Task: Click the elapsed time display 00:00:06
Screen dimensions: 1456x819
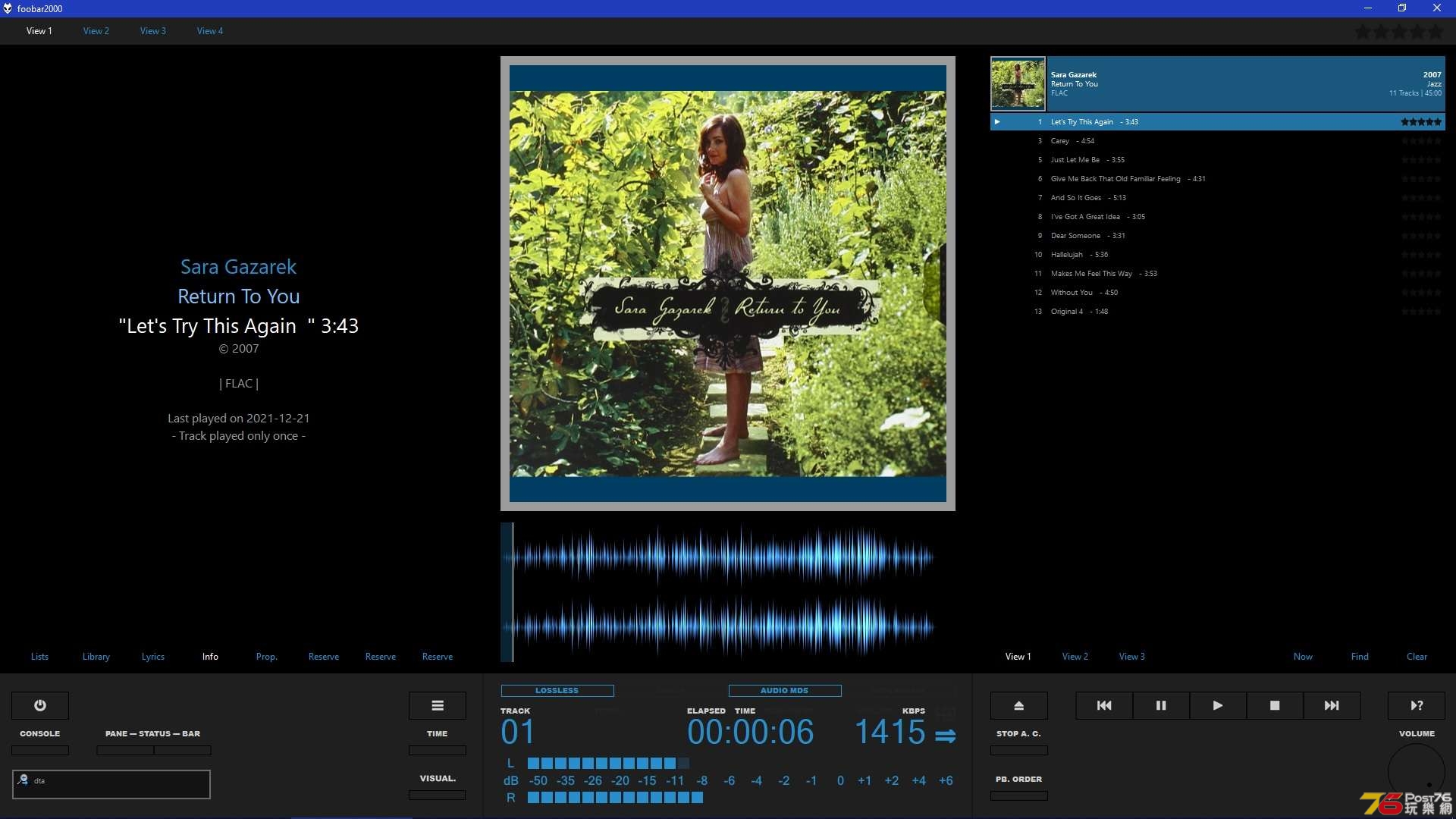Action: (751, 733)
